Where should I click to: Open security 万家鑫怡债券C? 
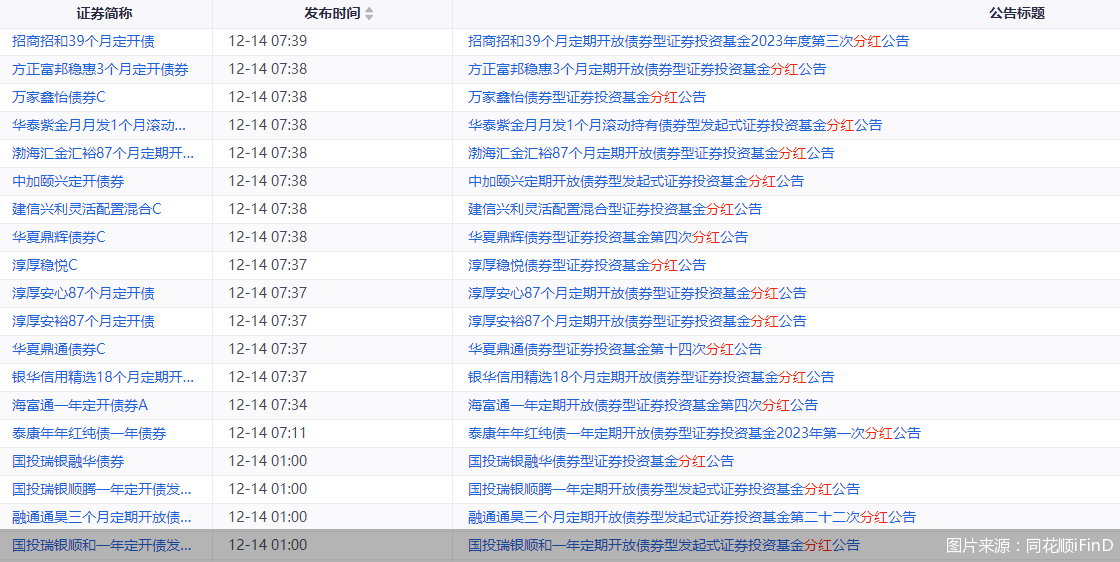pyautogui.click(x=59, y=97)
